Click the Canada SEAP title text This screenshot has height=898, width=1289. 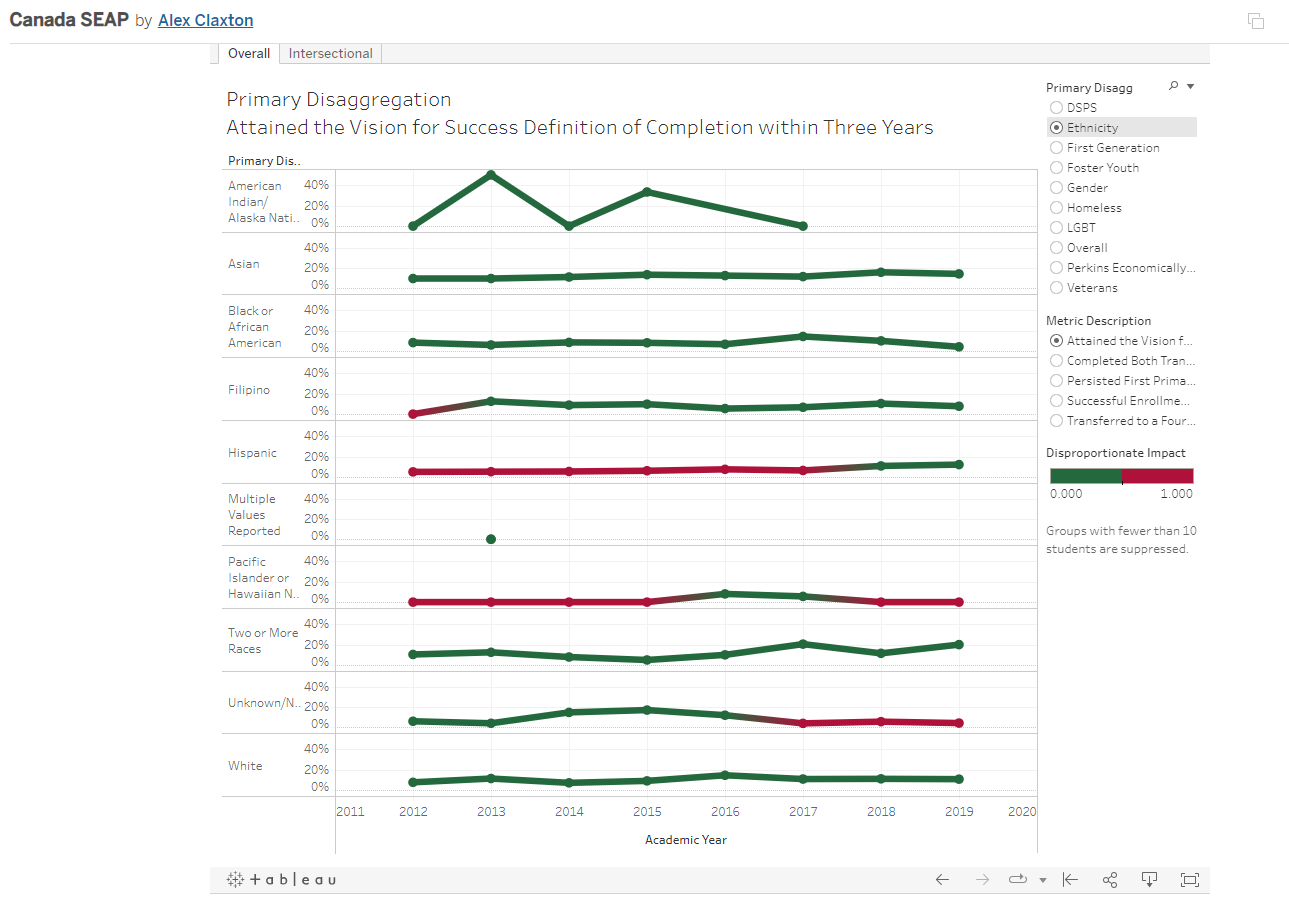(69, 20)
